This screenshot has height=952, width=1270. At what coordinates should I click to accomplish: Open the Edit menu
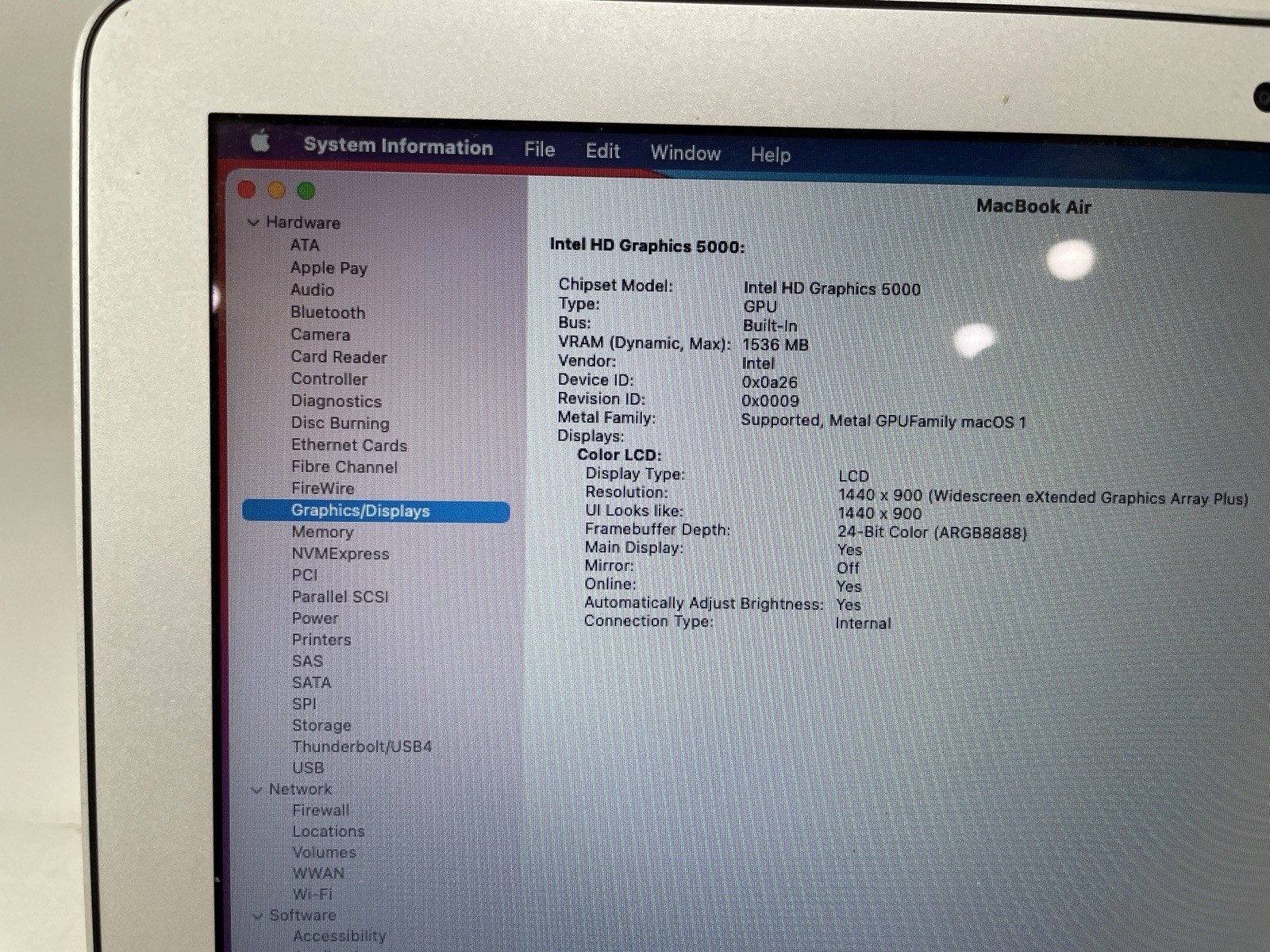(602, 152)
